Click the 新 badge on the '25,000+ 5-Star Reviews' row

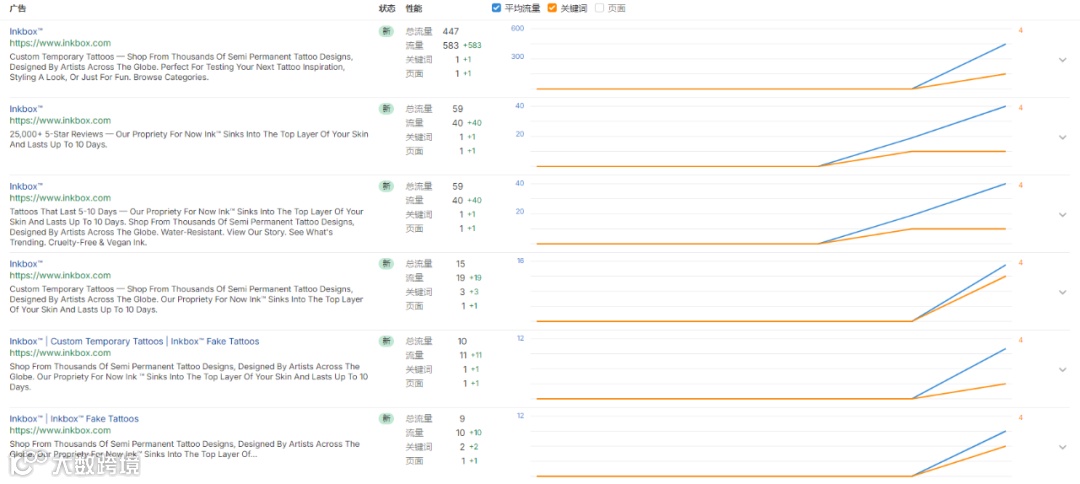(x=386, y=109)
